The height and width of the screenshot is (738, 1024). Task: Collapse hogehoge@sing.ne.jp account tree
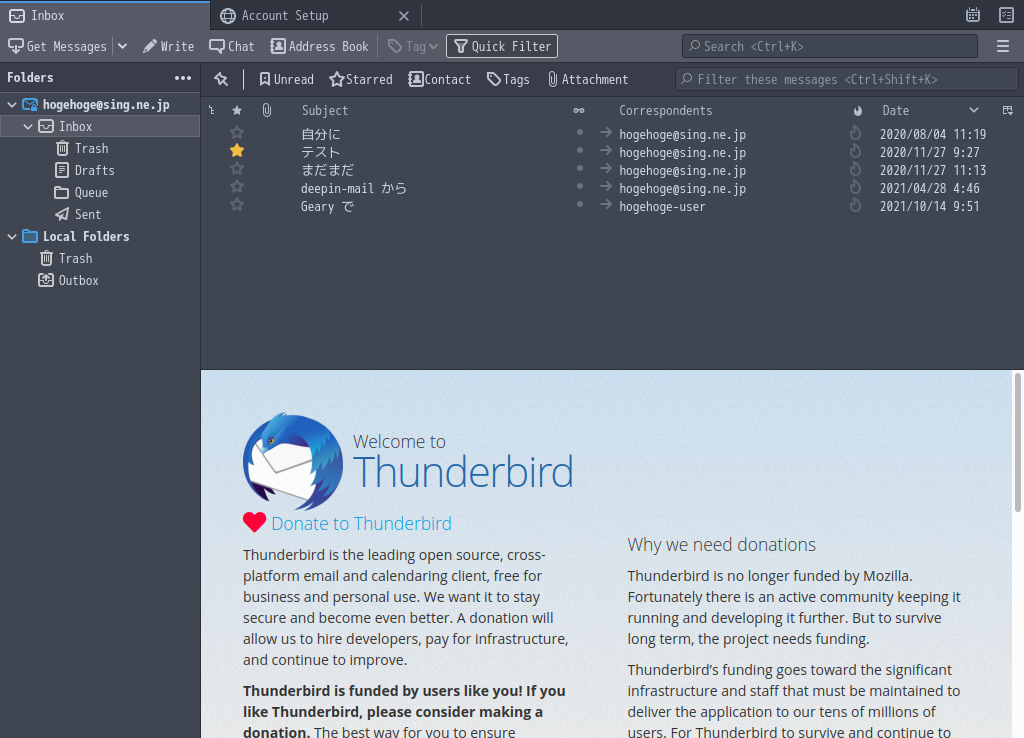[x=12, y=104]
